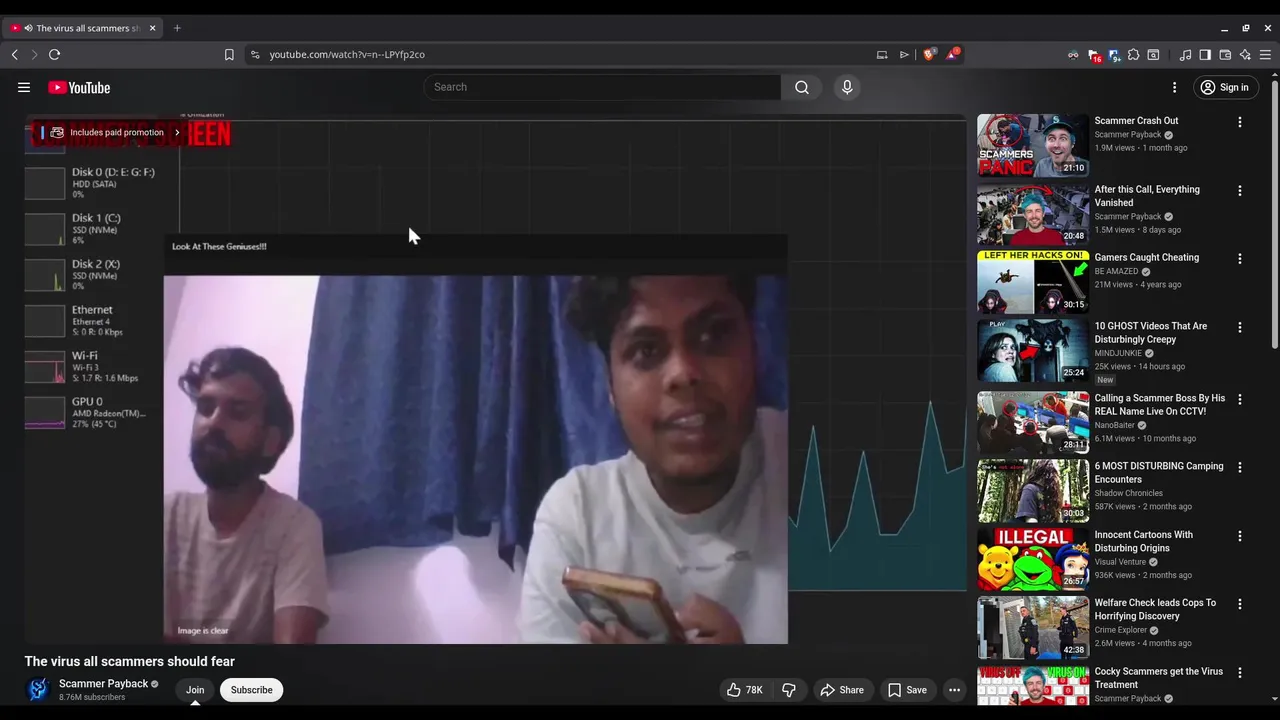Save video to a playlist
1280x720 pixels.
point(907,690)
